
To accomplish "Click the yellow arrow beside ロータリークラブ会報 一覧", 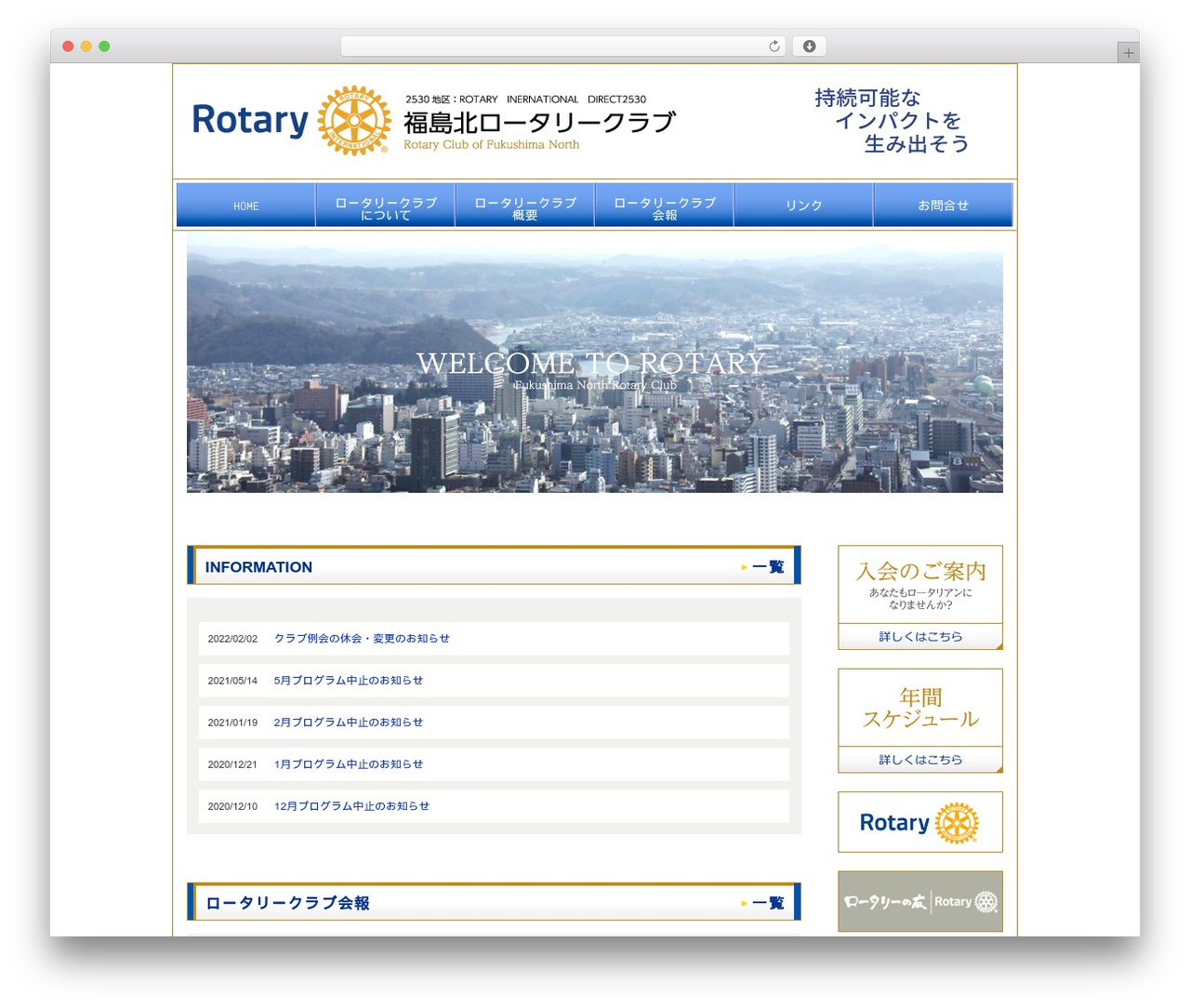I will click(x=745, y=903).
